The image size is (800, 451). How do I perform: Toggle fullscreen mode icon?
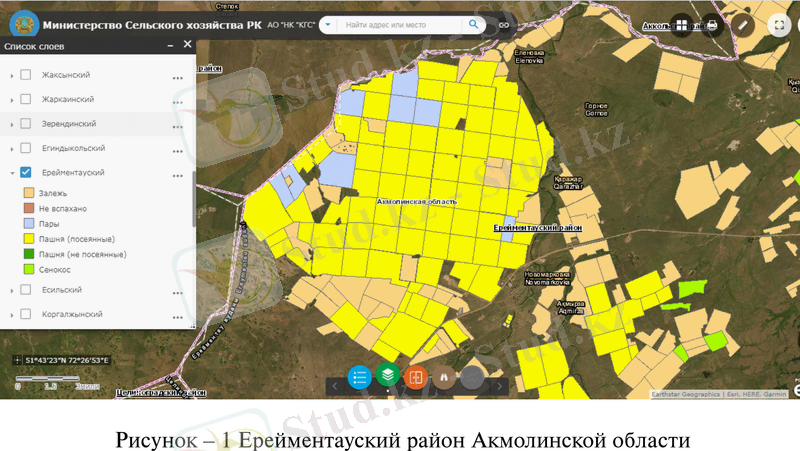coord(779,25)
